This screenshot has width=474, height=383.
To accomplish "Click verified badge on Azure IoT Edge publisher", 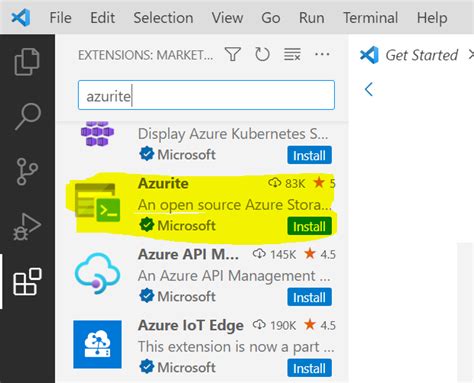I will 147,367.
